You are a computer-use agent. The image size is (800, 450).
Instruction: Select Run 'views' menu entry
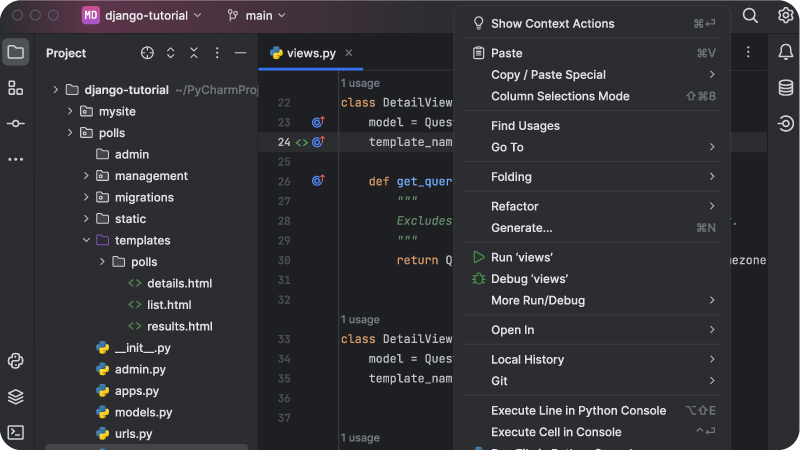(x=592, y=257)
